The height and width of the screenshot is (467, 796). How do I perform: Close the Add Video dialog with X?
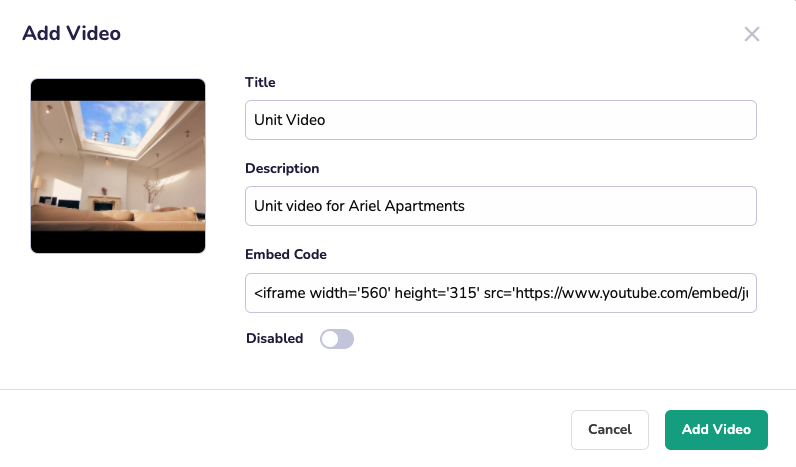click(752, 34)
